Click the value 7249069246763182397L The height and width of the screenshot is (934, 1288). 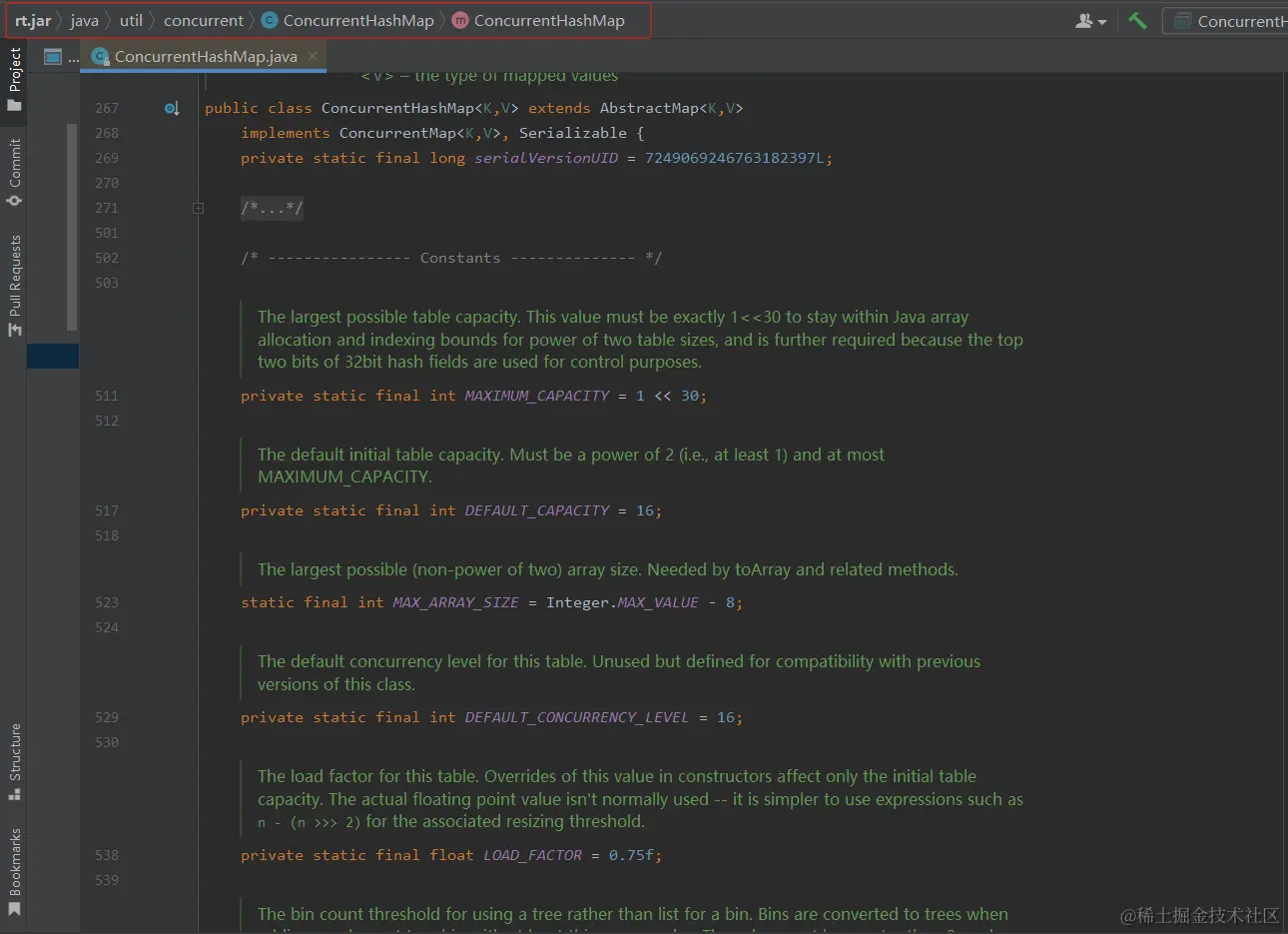click(735, 158)
